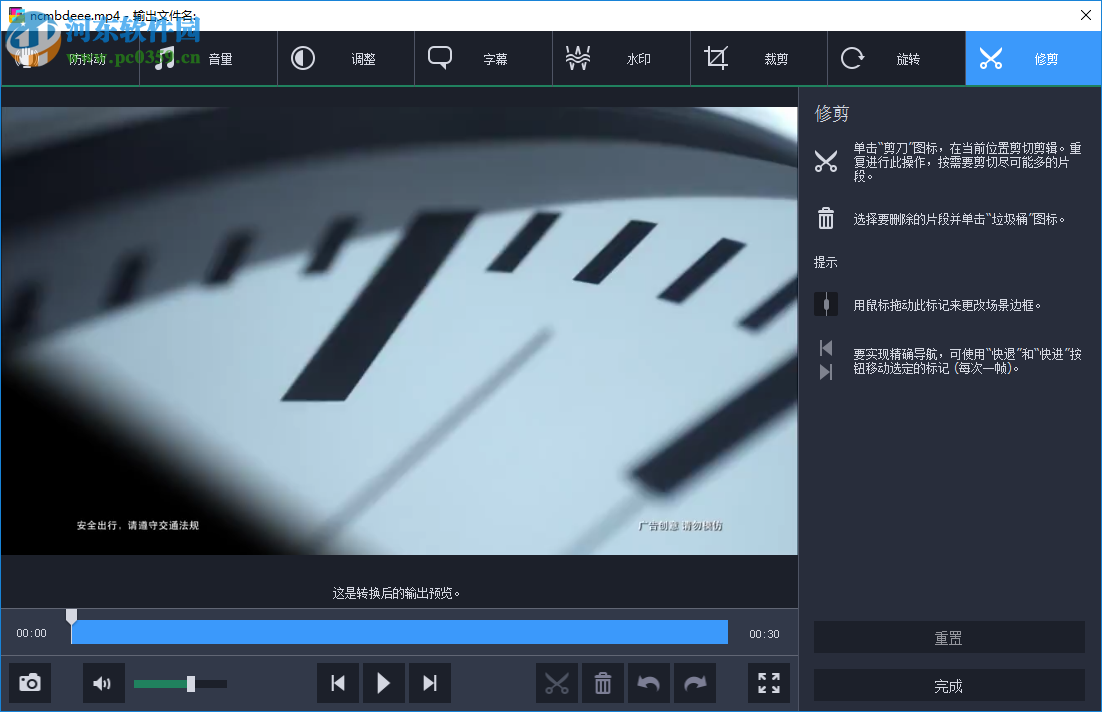Take a snapshot with the camera icon
Viewport: 1102px width, 712px height.
click(x=29, y=682)
